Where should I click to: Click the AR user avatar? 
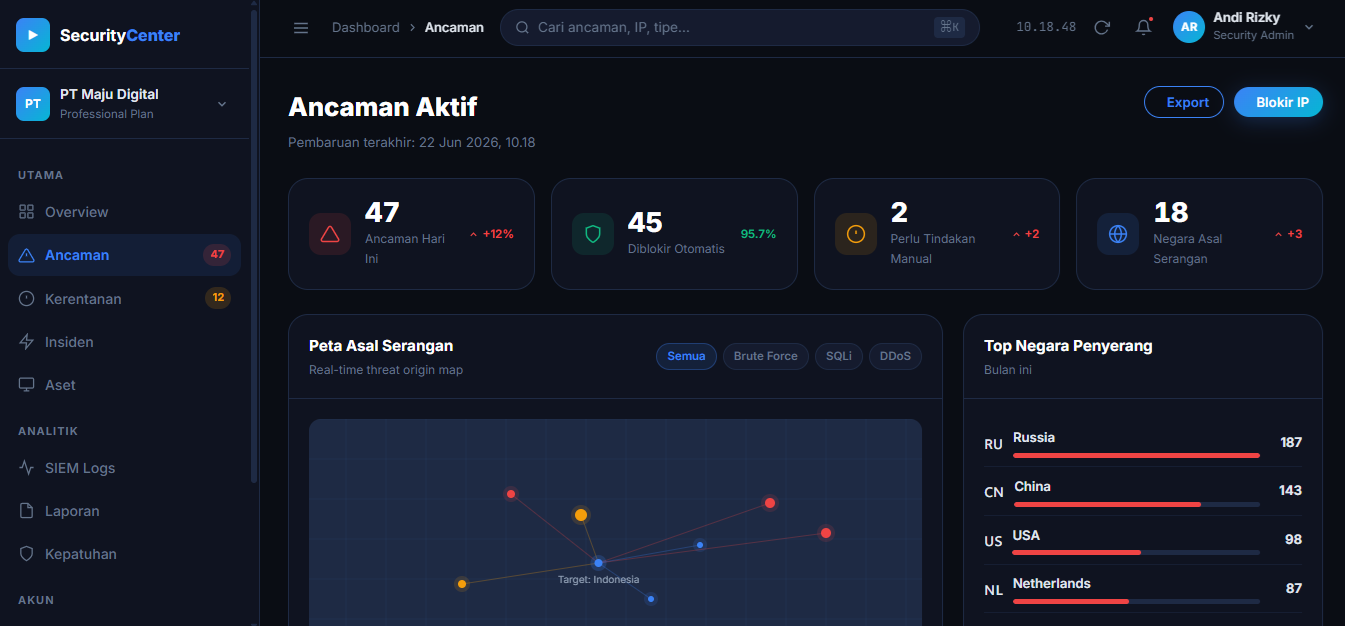coord(1189,27)
